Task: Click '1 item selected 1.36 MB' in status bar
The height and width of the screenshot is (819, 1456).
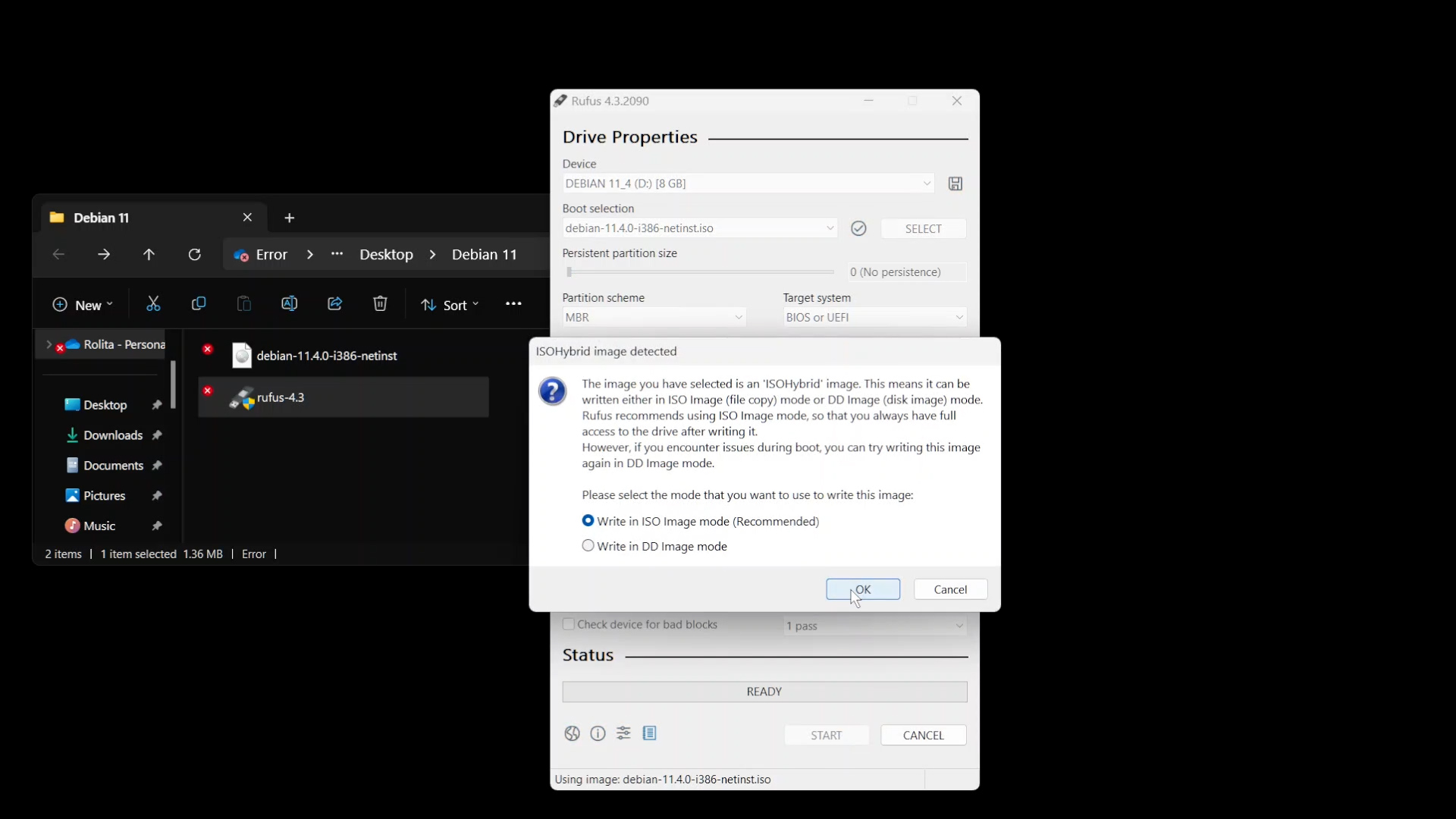Action: coord(162,554)
